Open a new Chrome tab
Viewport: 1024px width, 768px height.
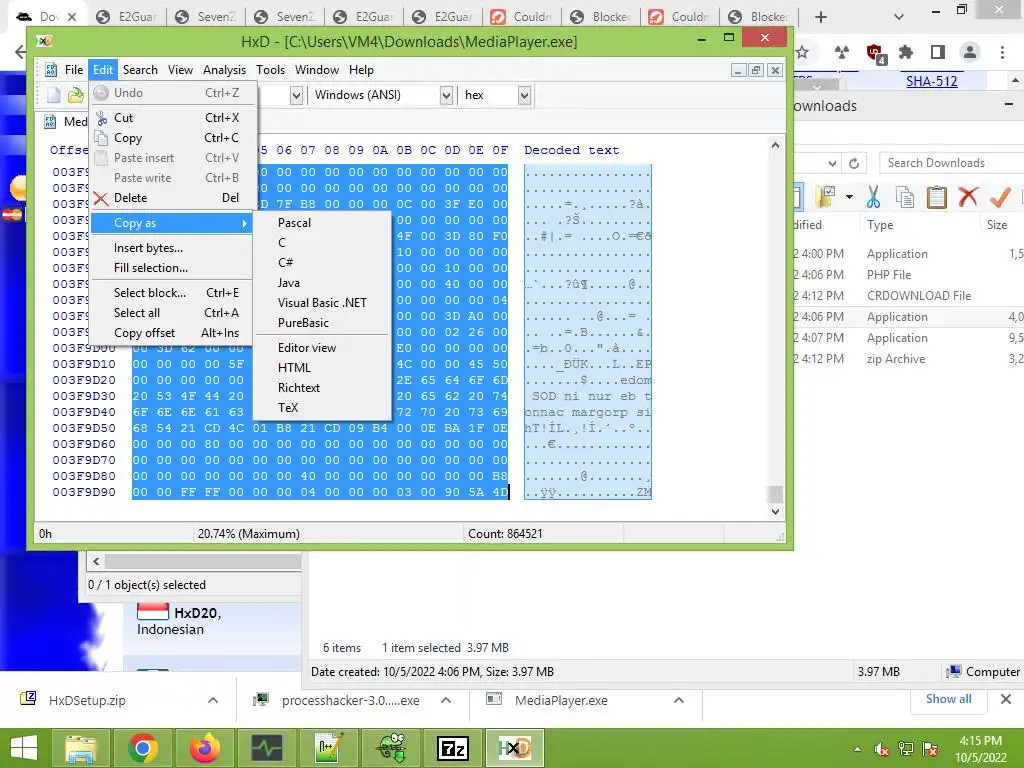[x=821, y=17]
